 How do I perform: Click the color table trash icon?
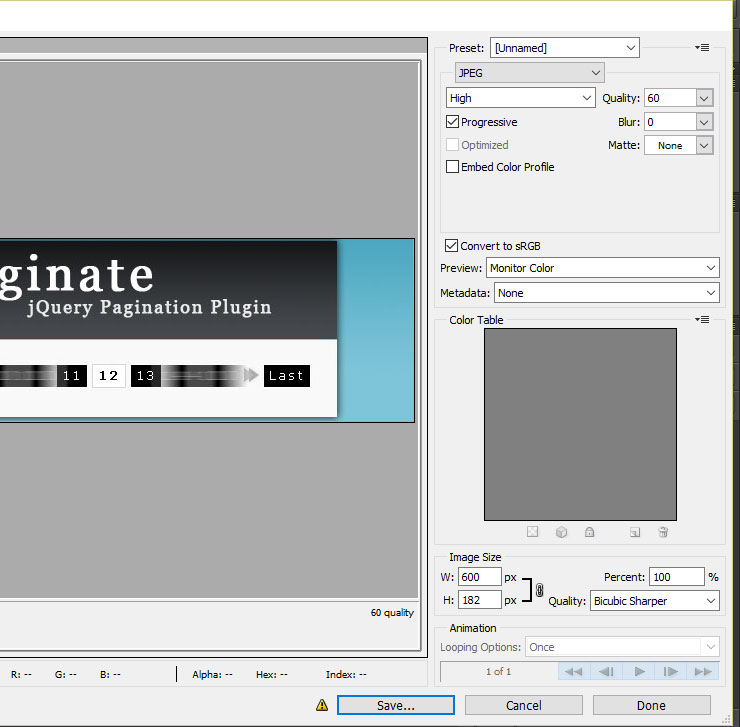[663, 532]
